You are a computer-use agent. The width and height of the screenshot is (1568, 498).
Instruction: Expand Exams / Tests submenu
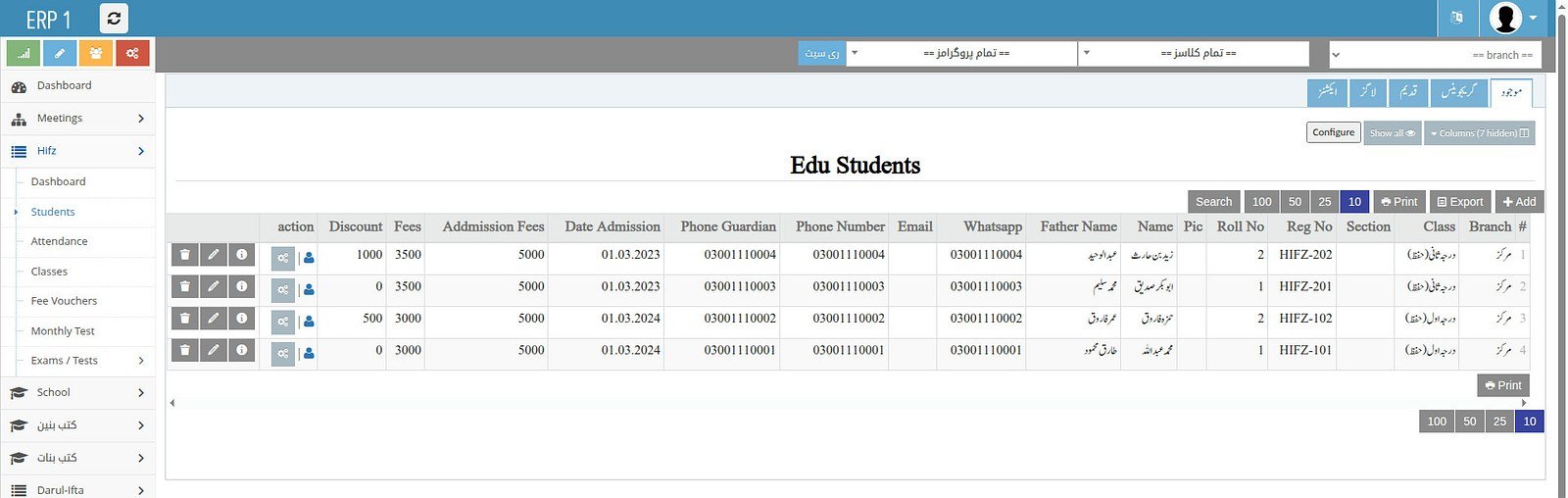84,361
